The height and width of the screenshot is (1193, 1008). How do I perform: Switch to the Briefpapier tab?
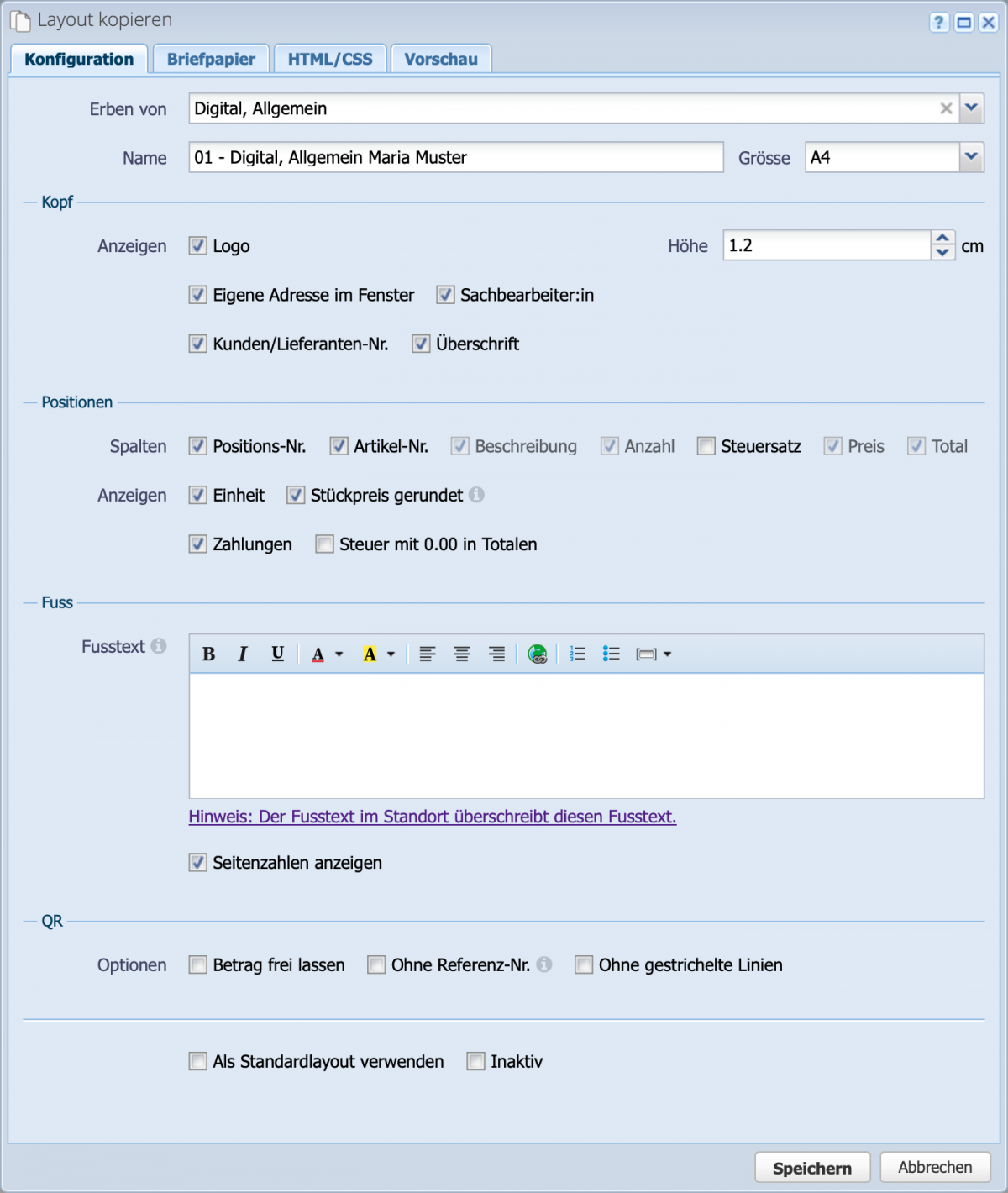tap(211, 58)
